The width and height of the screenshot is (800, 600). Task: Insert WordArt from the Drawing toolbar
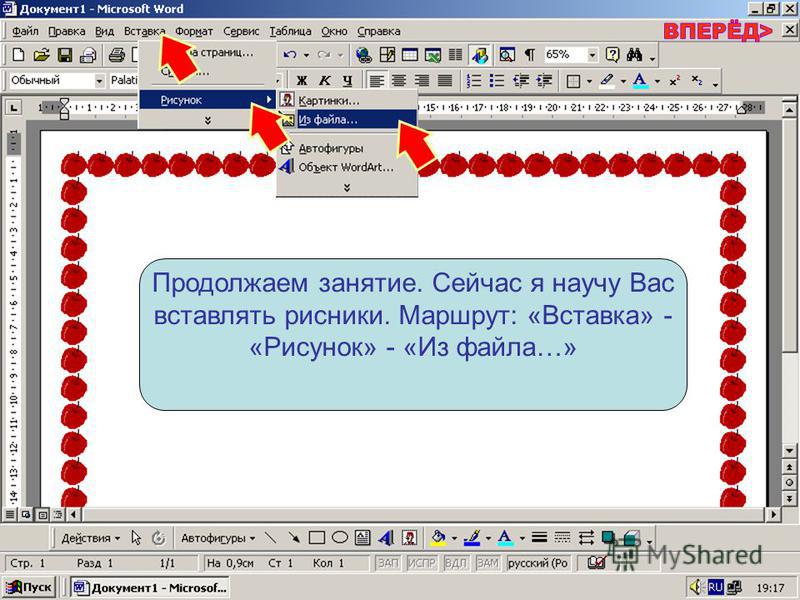tap(386, 538)
